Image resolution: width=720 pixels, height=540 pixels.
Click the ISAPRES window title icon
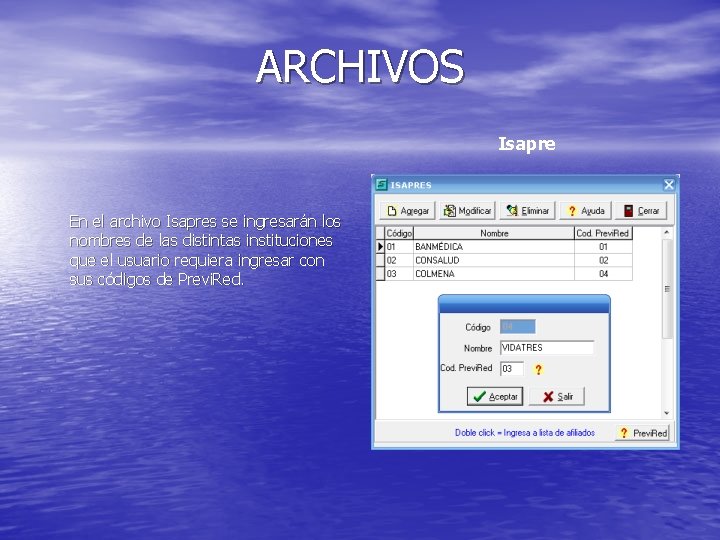(x=381, y=185)
